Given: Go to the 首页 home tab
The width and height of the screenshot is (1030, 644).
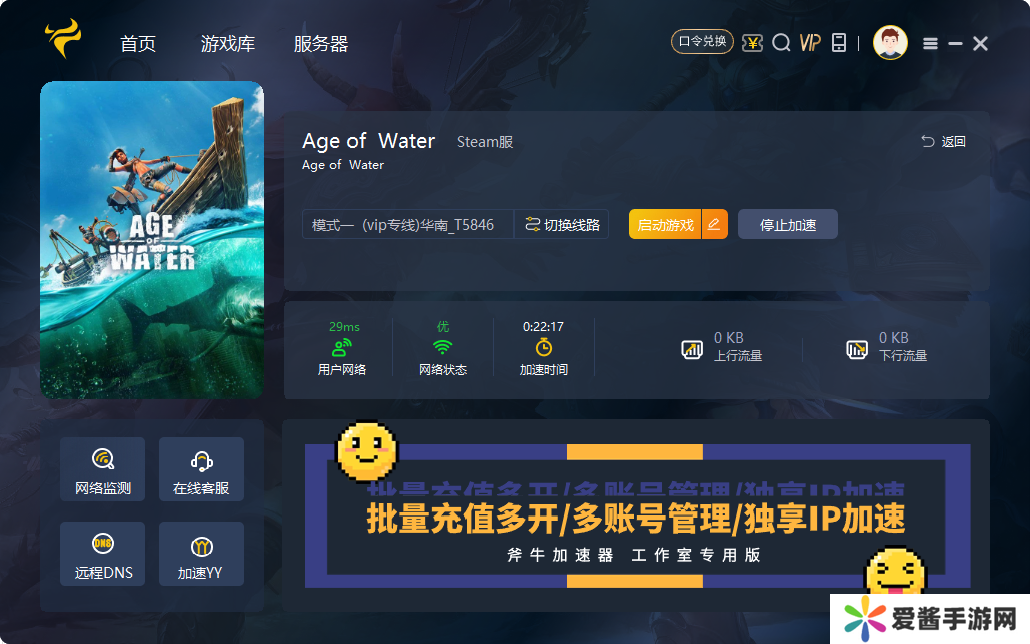Looking at the screenshot, I should point(138,44).
